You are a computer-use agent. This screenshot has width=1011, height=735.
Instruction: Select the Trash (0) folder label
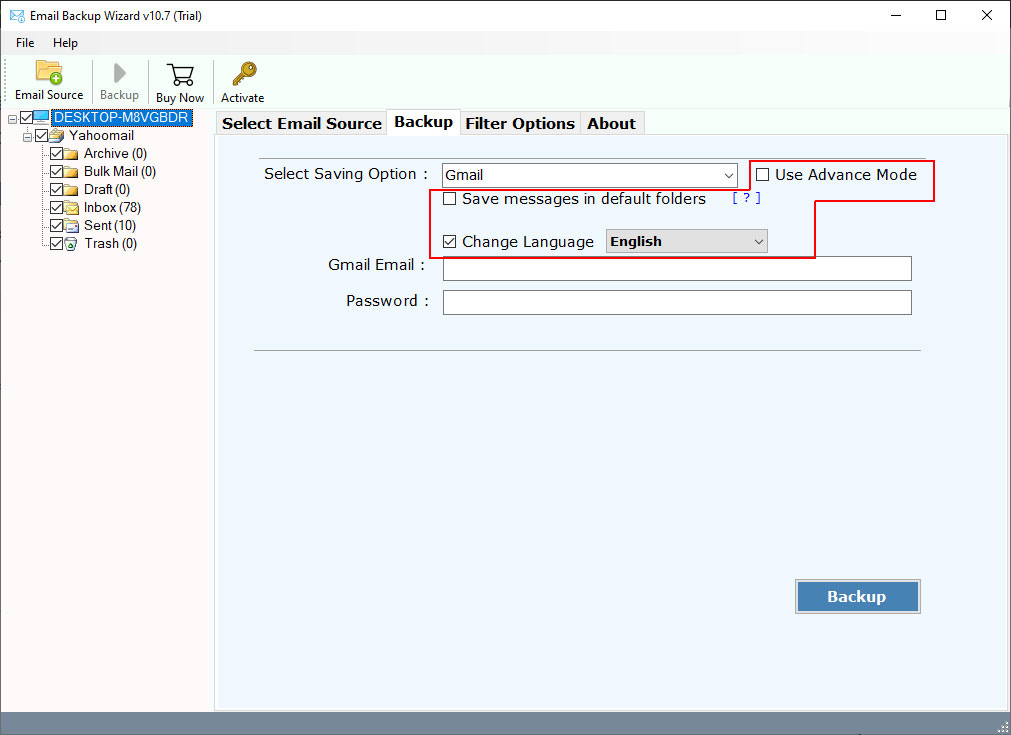[110, 244]
